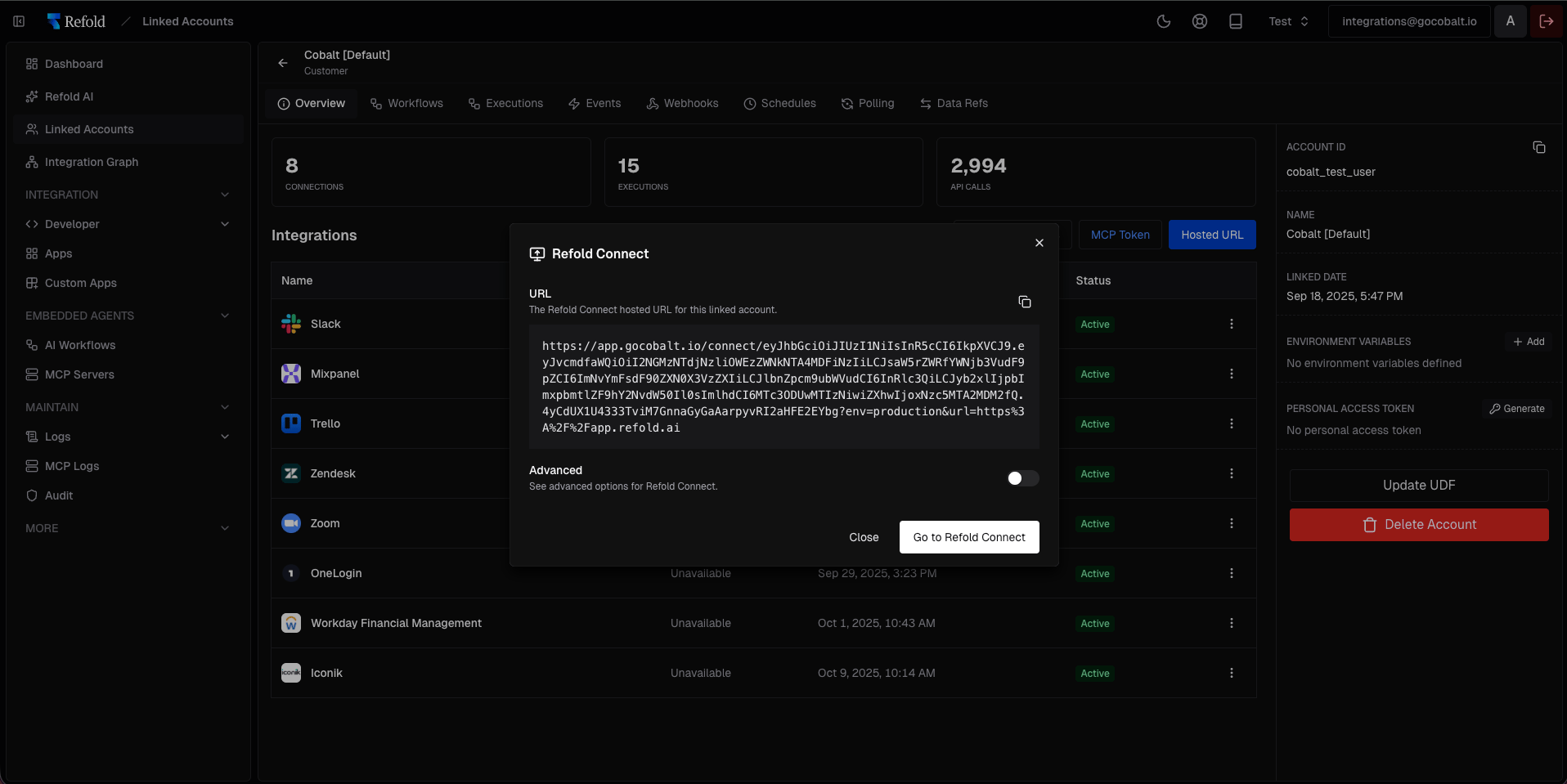The height and width of the screenshot is (784, 1567).
Task: Go back with the arrow icon
Action: pos(283,63)
